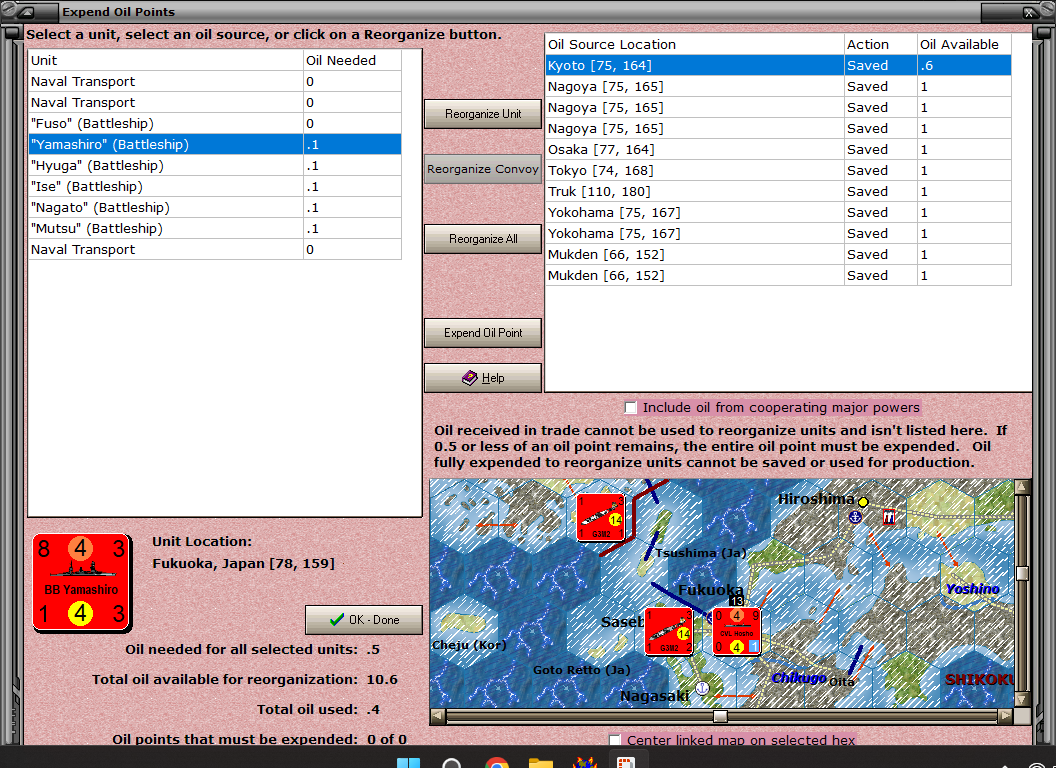Screen dimensions: 1056x768
Task: Click the Help button with book icon
Action: tap(482, 378)
